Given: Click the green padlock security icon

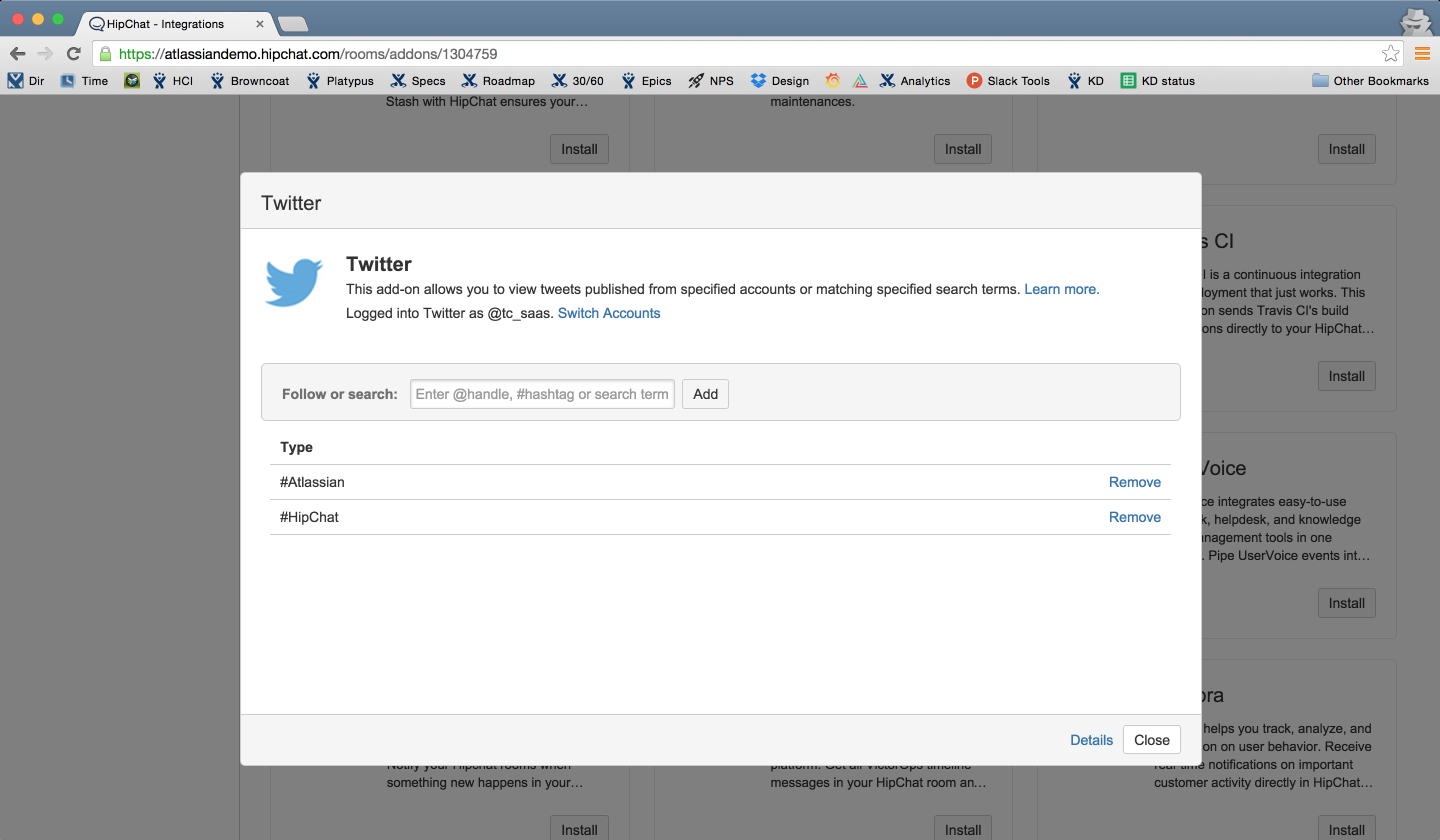Looking at the screenshot, I should pyautogui.click(x=105, y=53).
